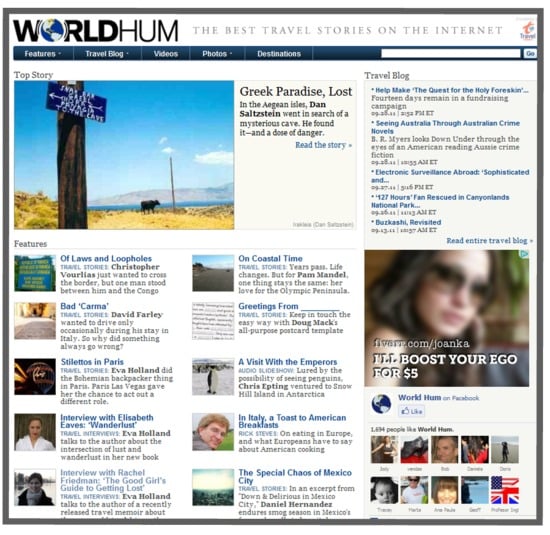Click the AdChoices icon on the advertisement
Image resolution: width=550 pixels, height=535 pixels.
pos(524,254)
